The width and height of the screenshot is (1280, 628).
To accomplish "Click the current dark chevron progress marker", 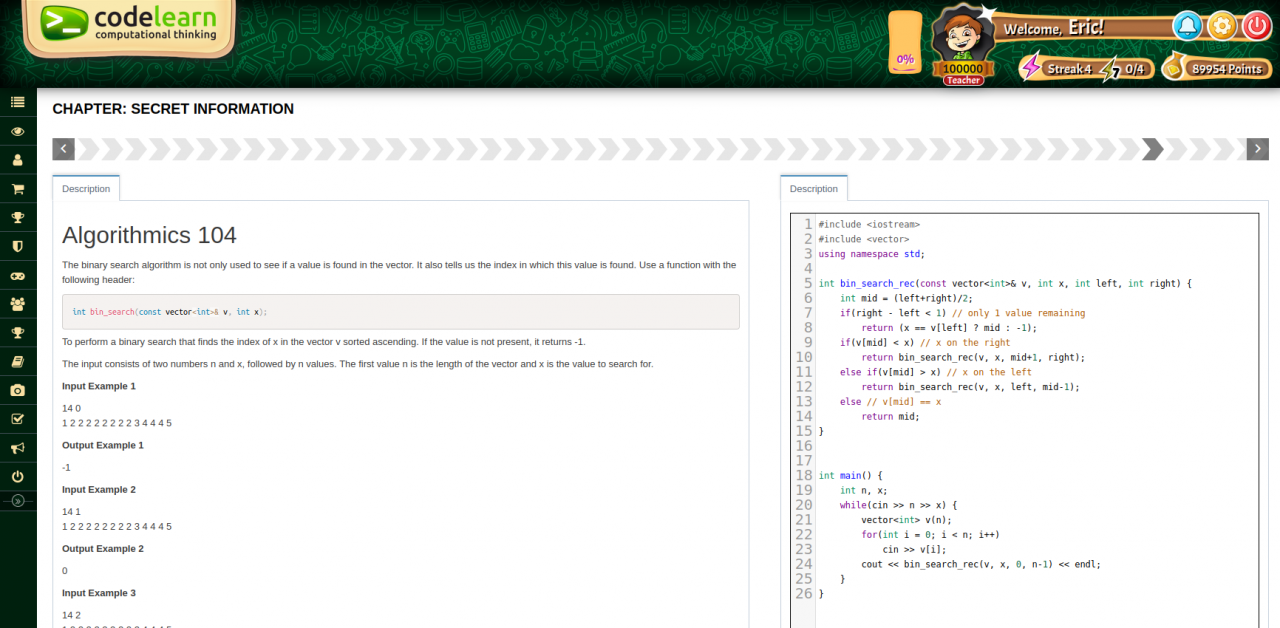I will (1153, 149).
